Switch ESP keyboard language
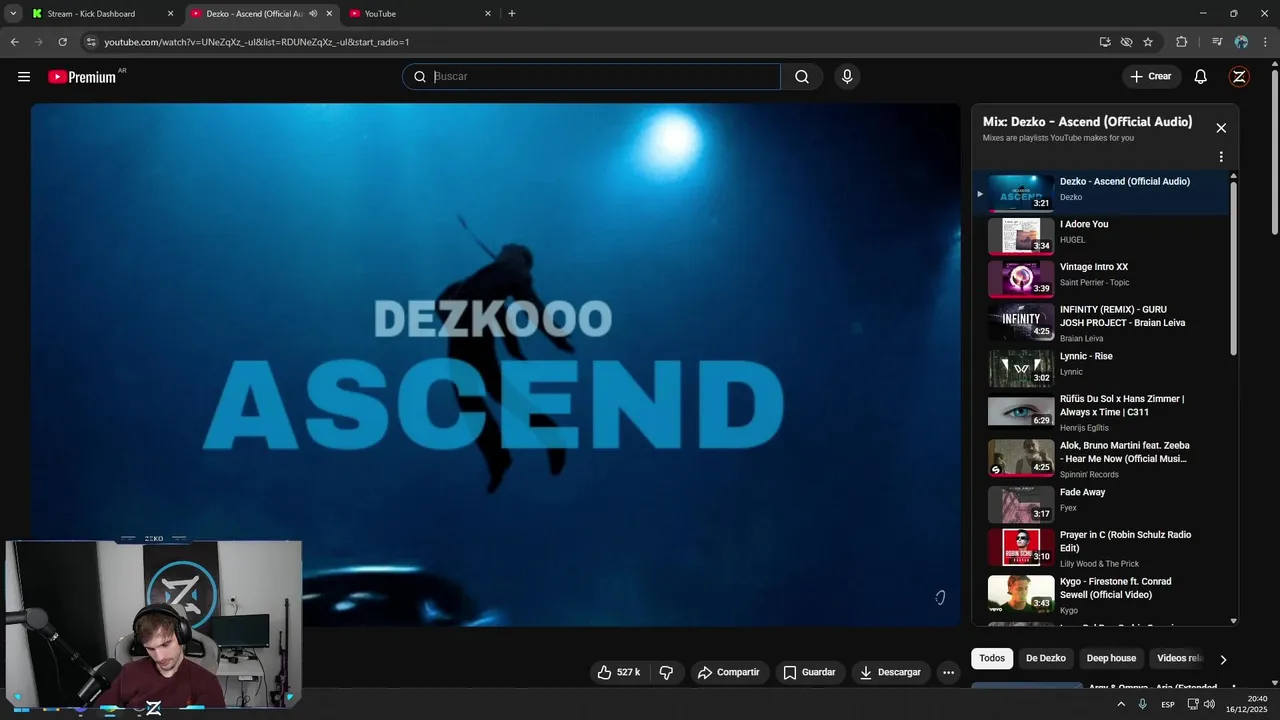The width and height of the screenshot is (1280, 720). [x=1168, y=705]
